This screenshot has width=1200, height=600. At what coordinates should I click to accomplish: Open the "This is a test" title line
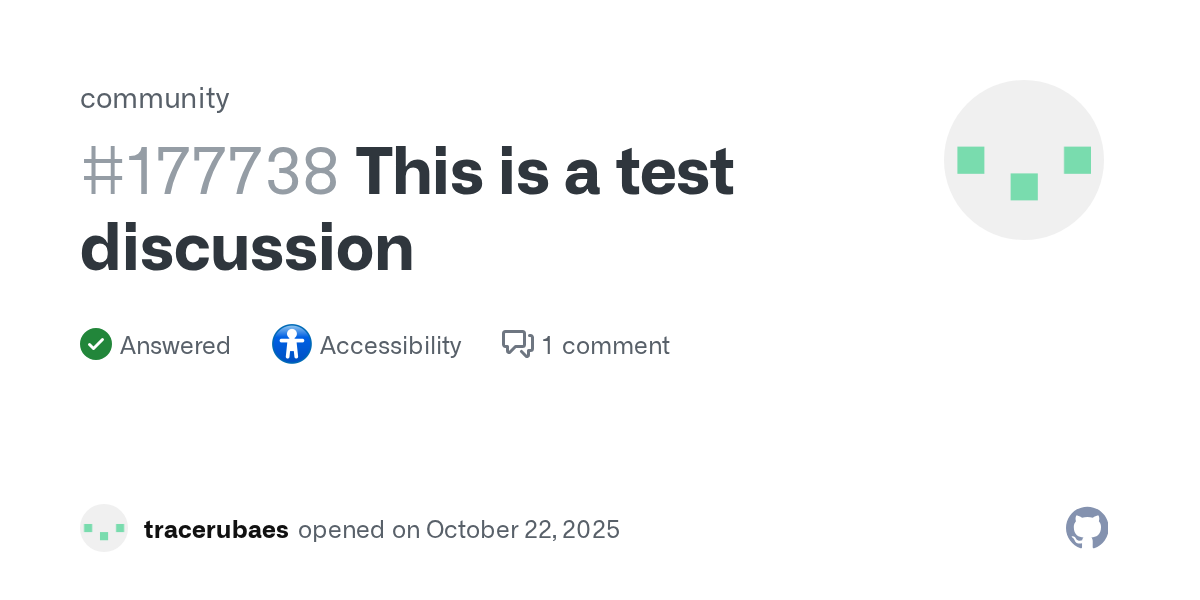click(545, 170)
